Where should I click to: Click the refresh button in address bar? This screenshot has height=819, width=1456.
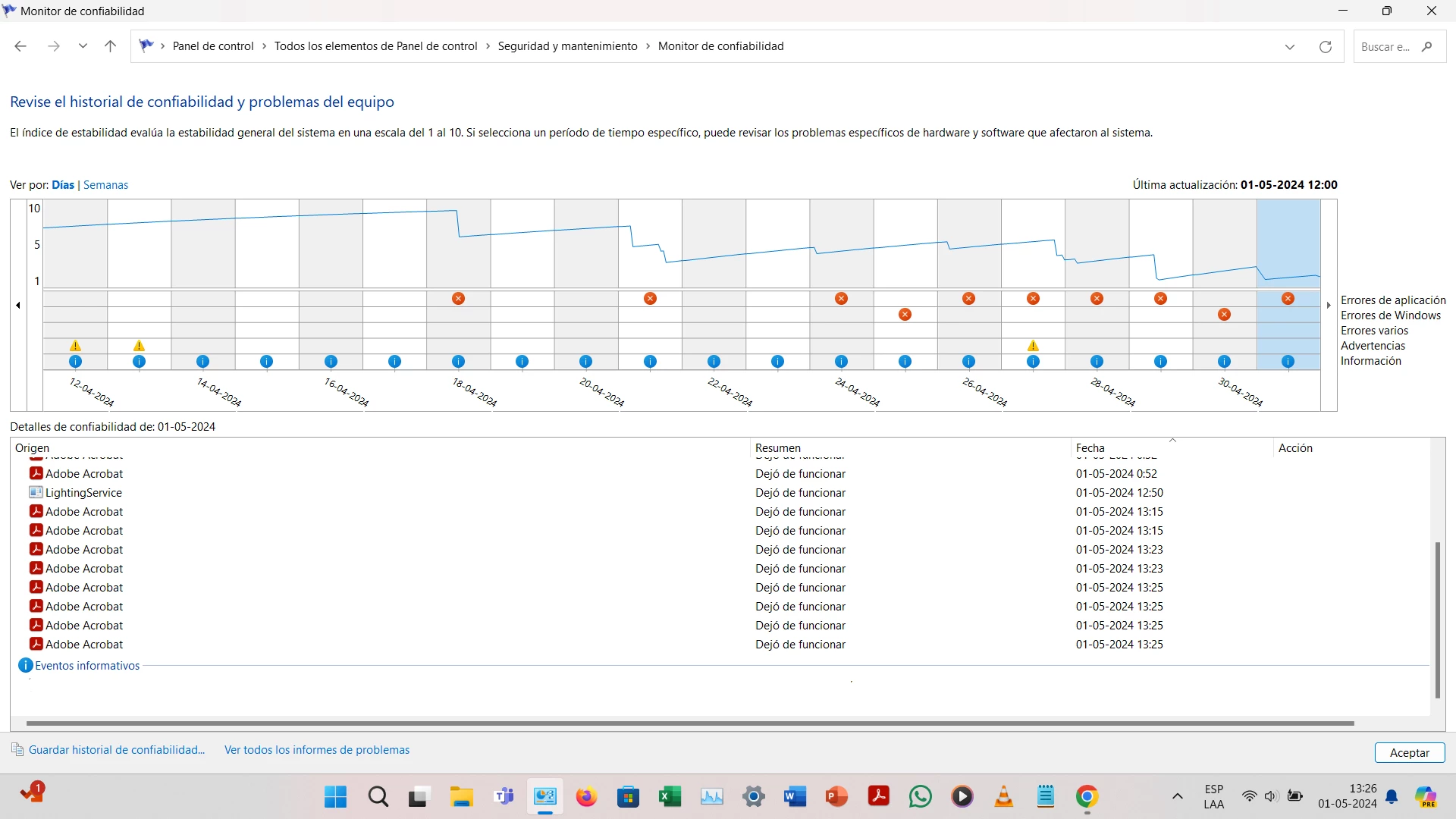point(1325,47)
